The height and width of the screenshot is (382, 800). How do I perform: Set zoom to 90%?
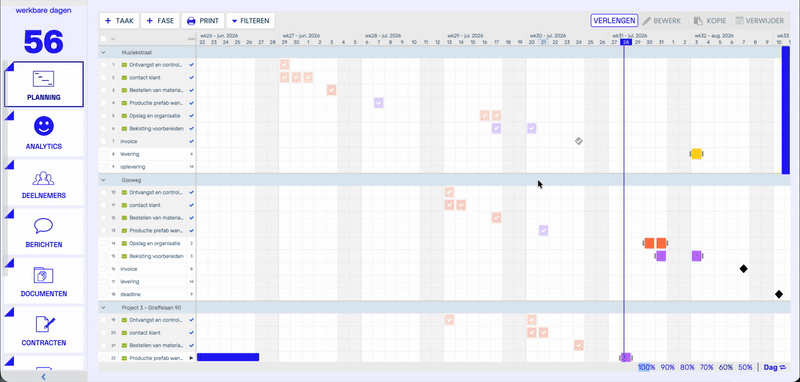coord(667,367)
